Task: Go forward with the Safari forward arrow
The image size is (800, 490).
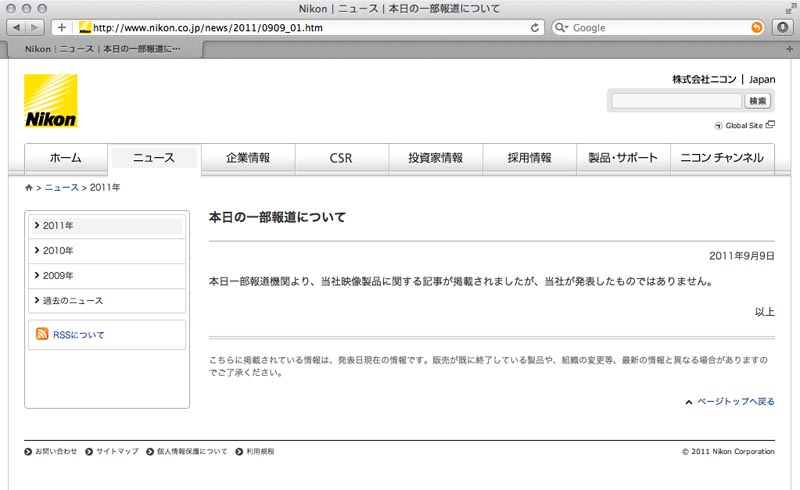Action: pos(35,28)
